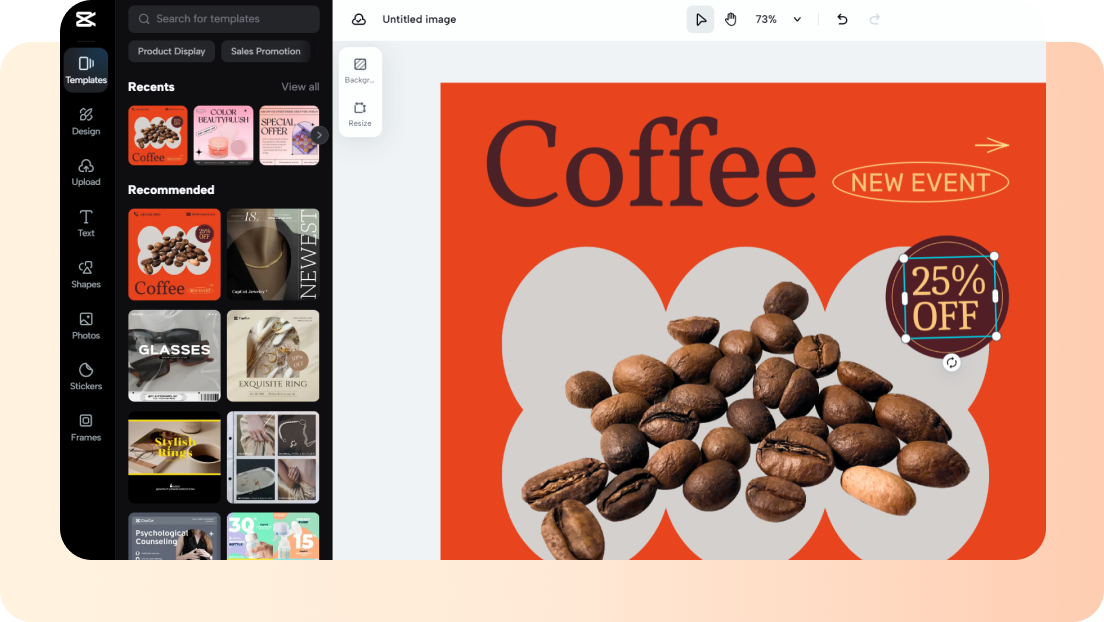The width and height of the screenshot is (1104, 622).
Task: Open the Design sidebar tab
Action: [x=86, y=121]
